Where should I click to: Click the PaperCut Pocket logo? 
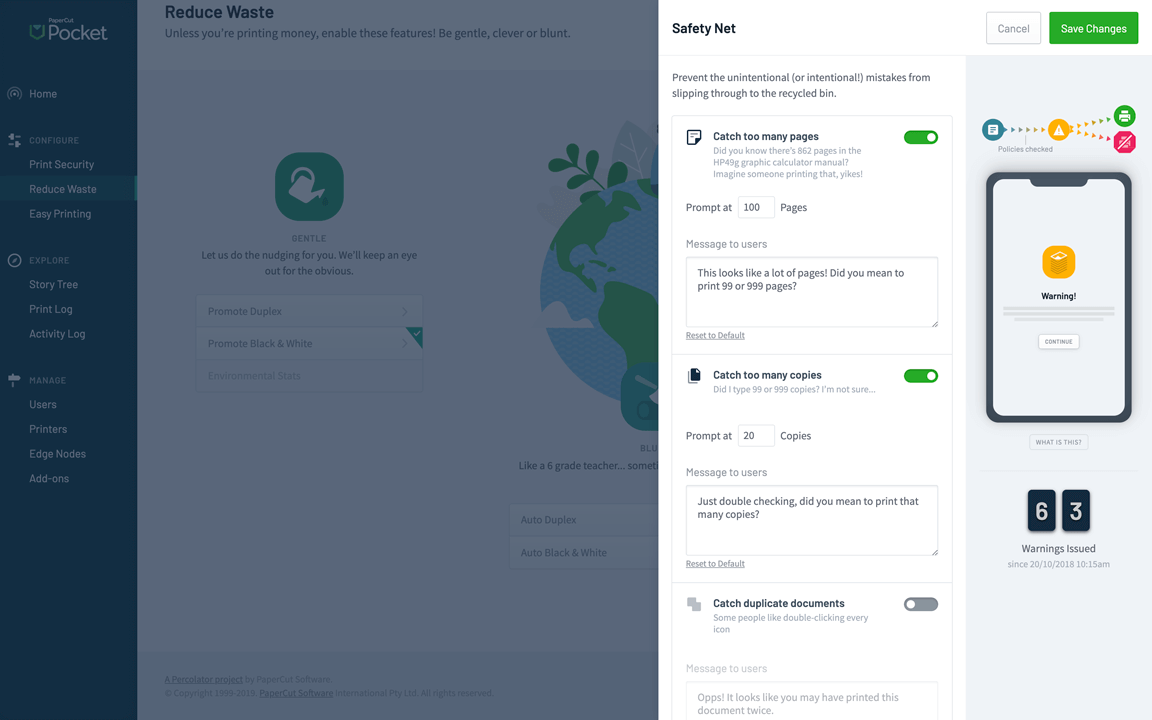[68, 30]
